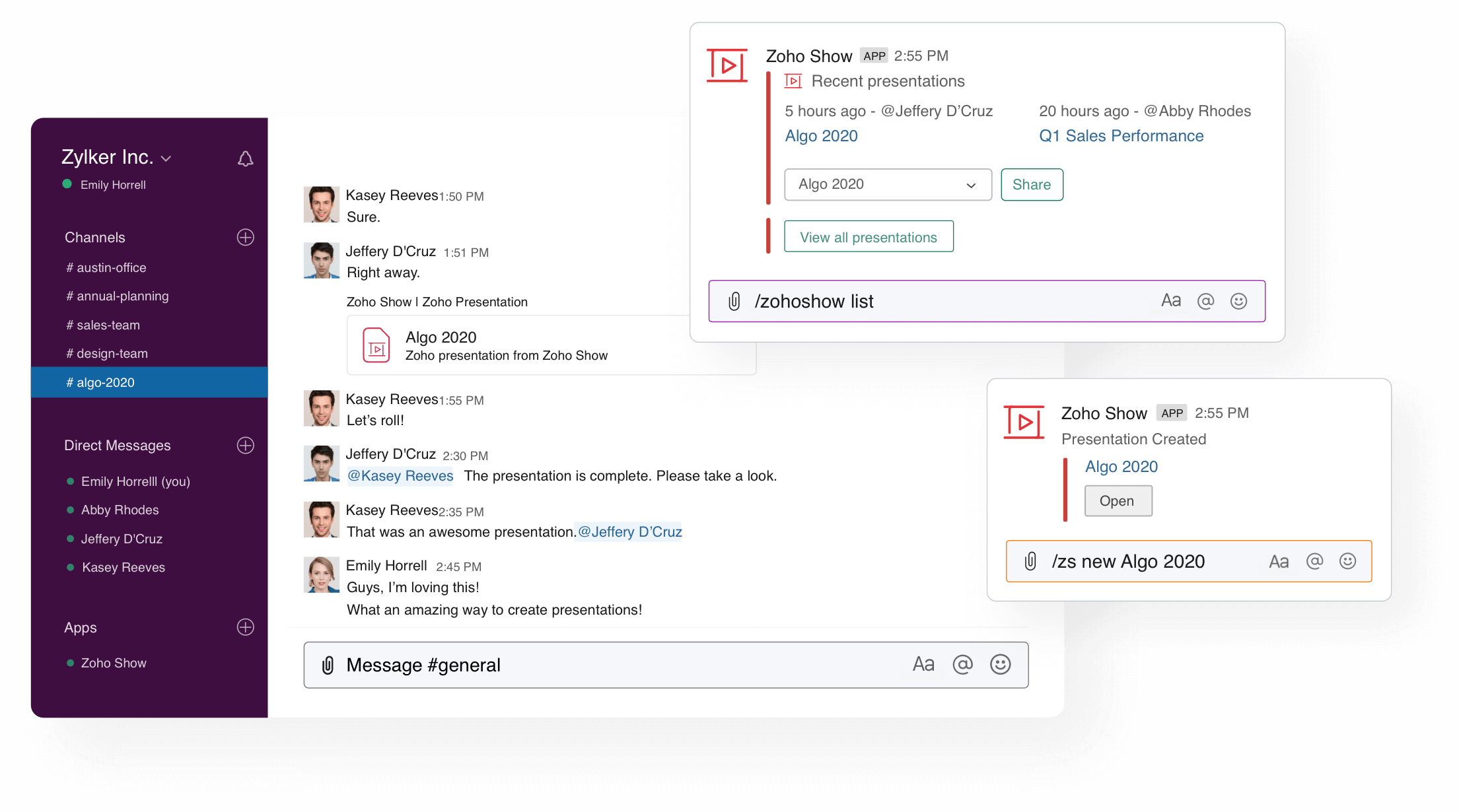Add a new channel with plus icon
Screen dimensions: 1459x812
coord(245,238)
